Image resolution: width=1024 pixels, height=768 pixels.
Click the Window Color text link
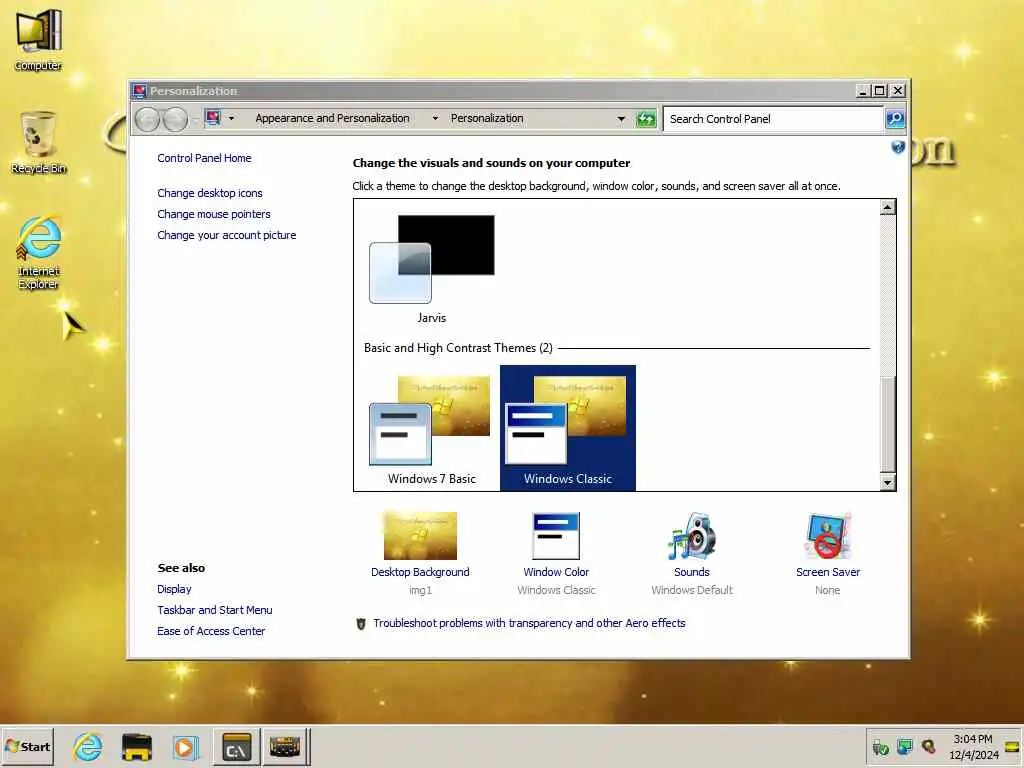click(556, 572)
